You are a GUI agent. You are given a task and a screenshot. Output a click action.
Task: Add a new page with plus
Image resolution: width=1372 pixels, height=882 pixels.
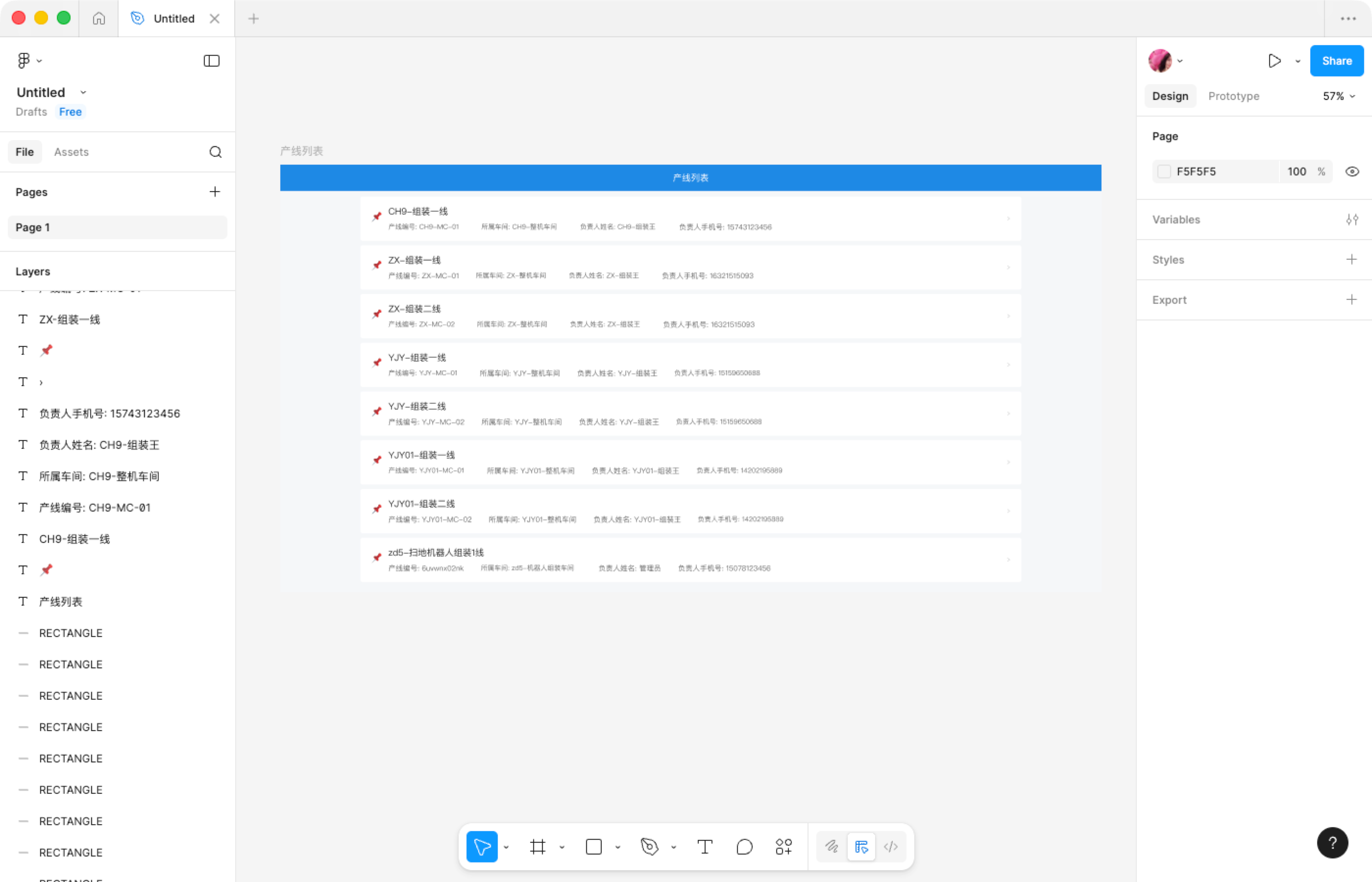click(x=215, y=192)
